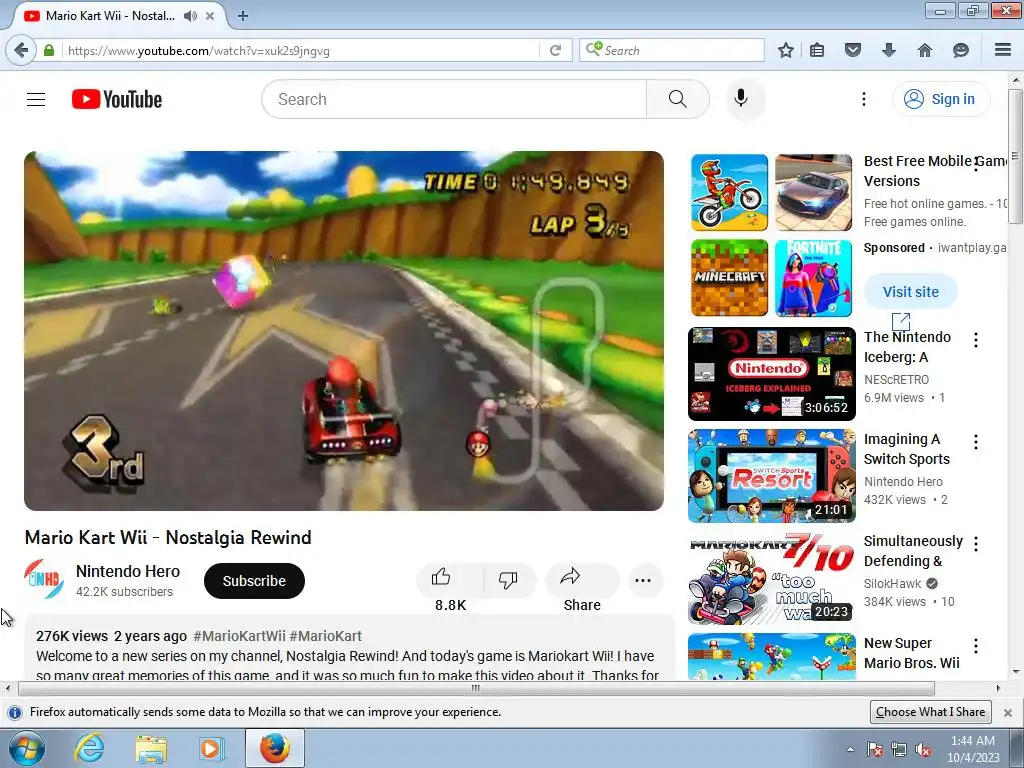The width and height of the screenshot is (1024, 768).
Task: Go to the YouTube home logo
Action: coord(117,99)
